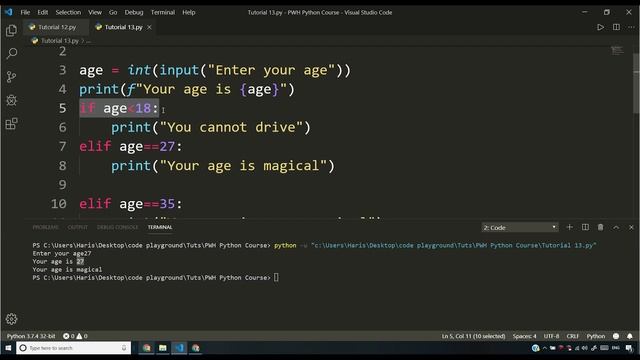Select the Terminal panel tab
Viewport: 640px width, 360px height.
pos(160,227)
